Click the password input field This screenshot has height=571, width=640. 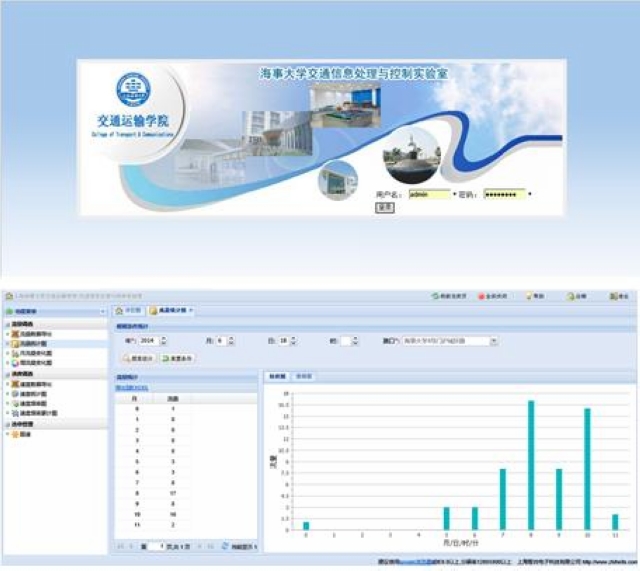pyautogui.click(x=504, y=194)
